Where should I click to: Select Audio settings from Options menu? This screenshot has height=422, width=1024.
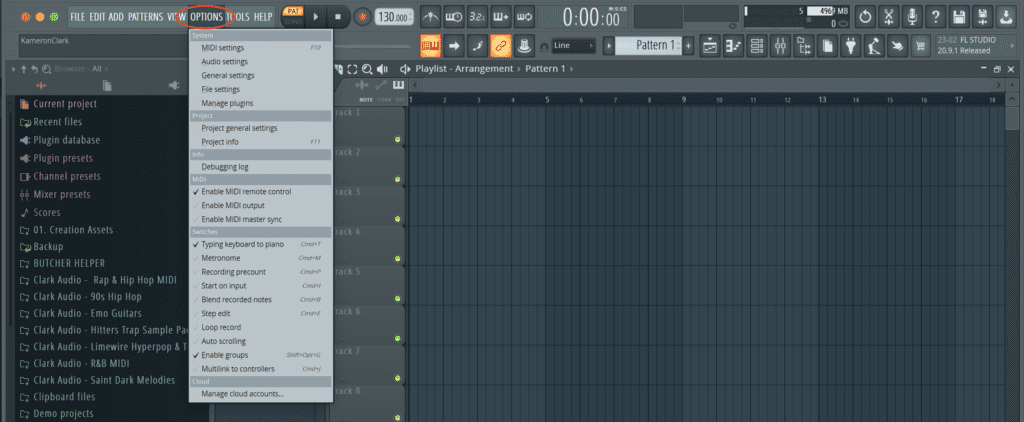(261, 61)
